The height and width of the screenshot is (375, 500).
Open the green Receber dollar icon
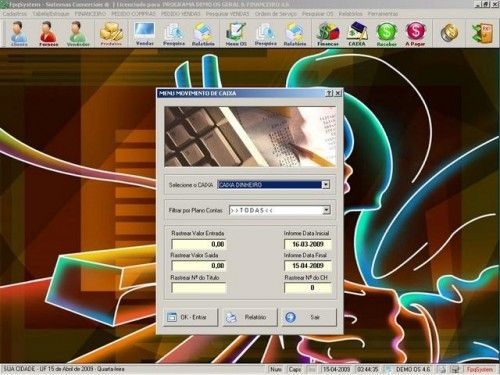pos(386,33)
